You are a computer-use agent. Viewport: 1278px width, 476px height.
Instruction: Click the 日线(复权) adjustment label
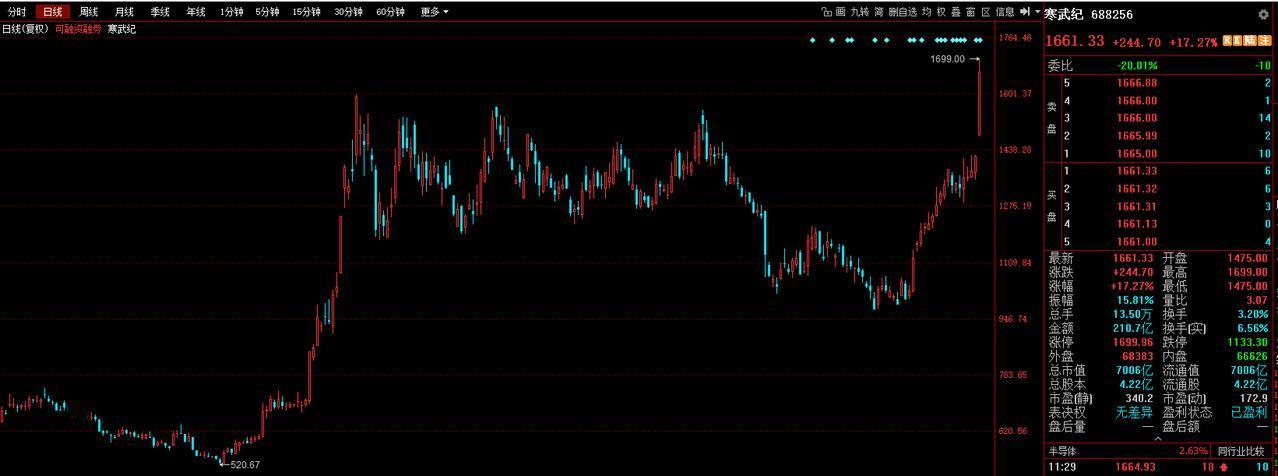(x=25, y=29)
